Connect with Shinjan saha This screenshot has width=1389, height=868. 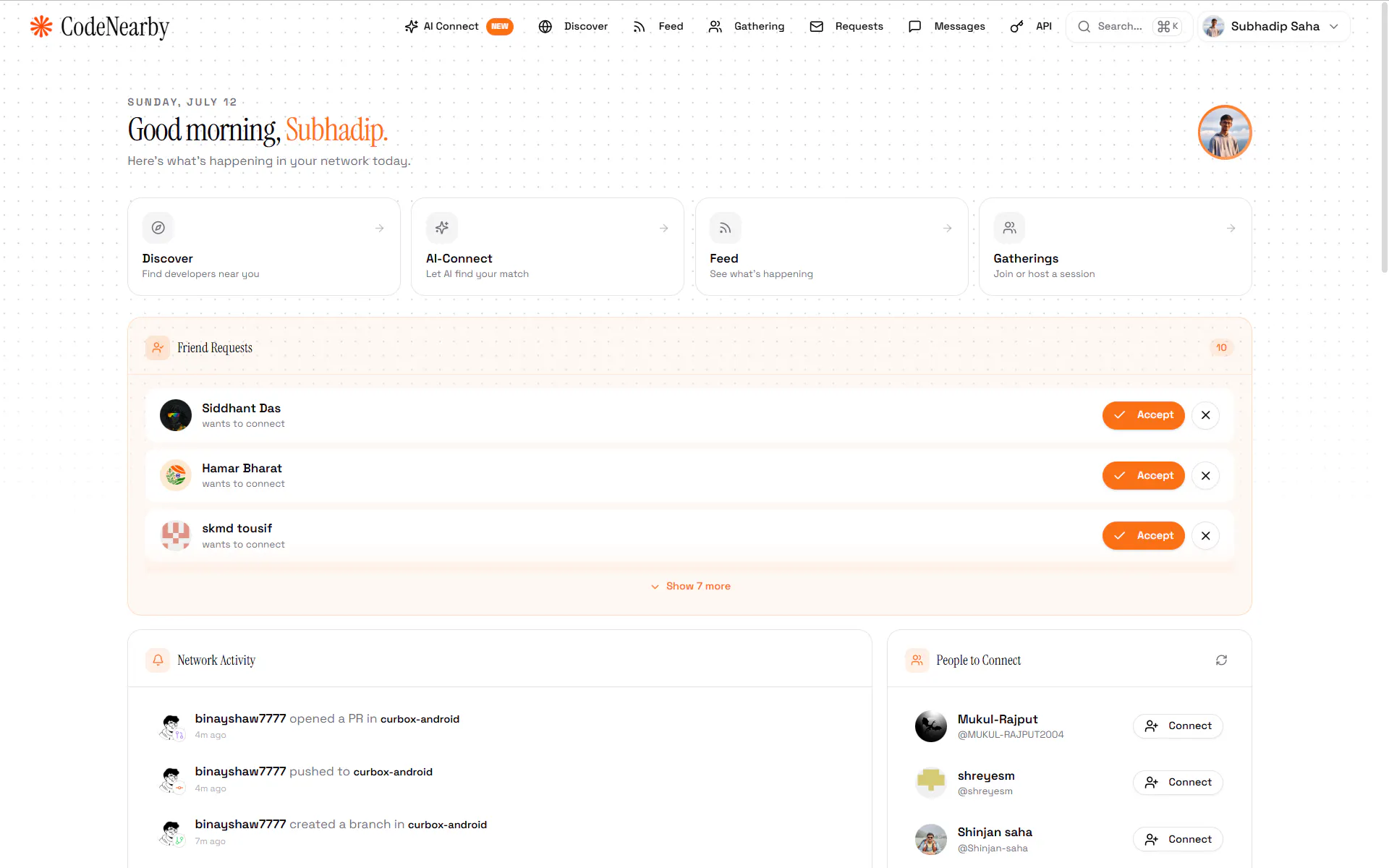[1178, 840]
